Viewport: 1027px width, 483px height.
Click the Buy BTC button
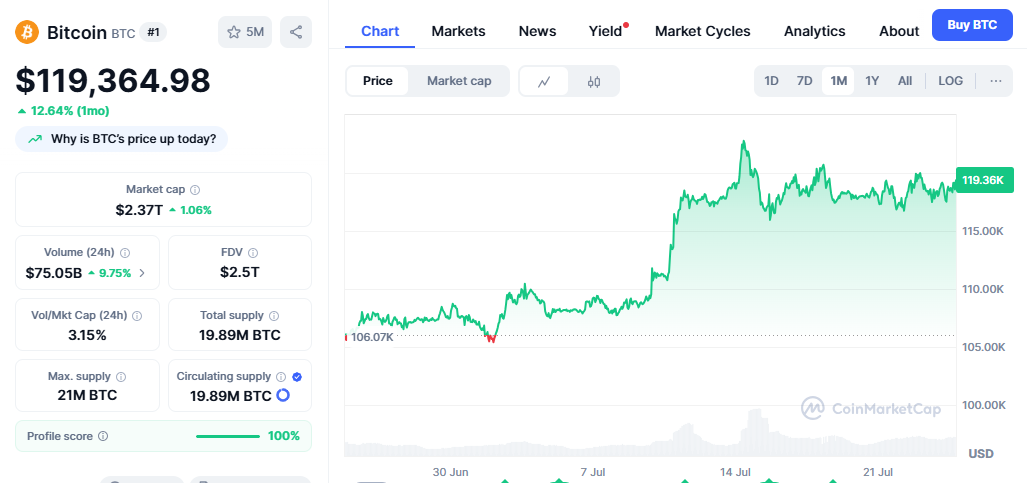coord(972,25)
